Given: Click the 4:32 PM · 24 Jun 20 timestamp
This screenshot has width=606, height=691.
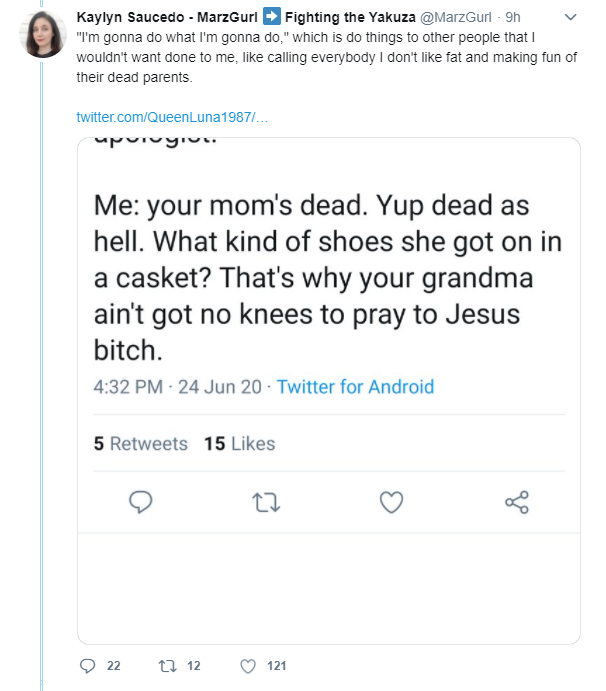Looking at the screenshot, I should click(x=178, y=387).
